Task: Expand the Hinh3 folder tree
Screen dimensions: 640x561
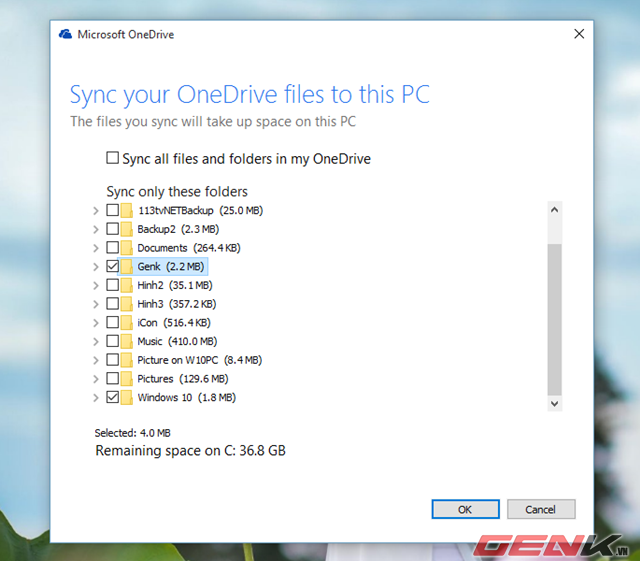Action: [96, 304]
